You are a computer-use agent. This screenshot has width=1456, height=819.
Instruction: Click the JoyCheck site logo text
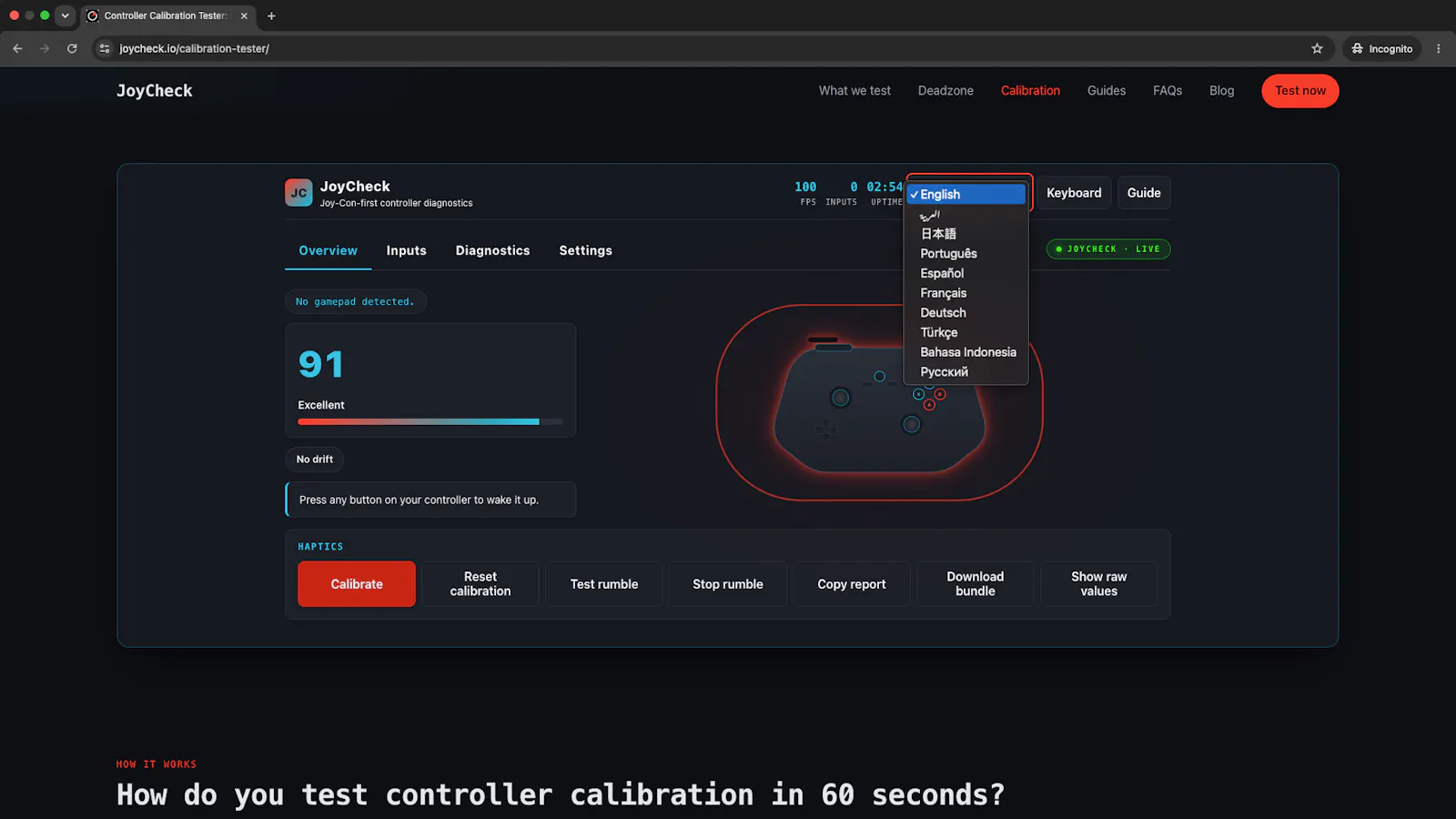click(x=155, y=90)
